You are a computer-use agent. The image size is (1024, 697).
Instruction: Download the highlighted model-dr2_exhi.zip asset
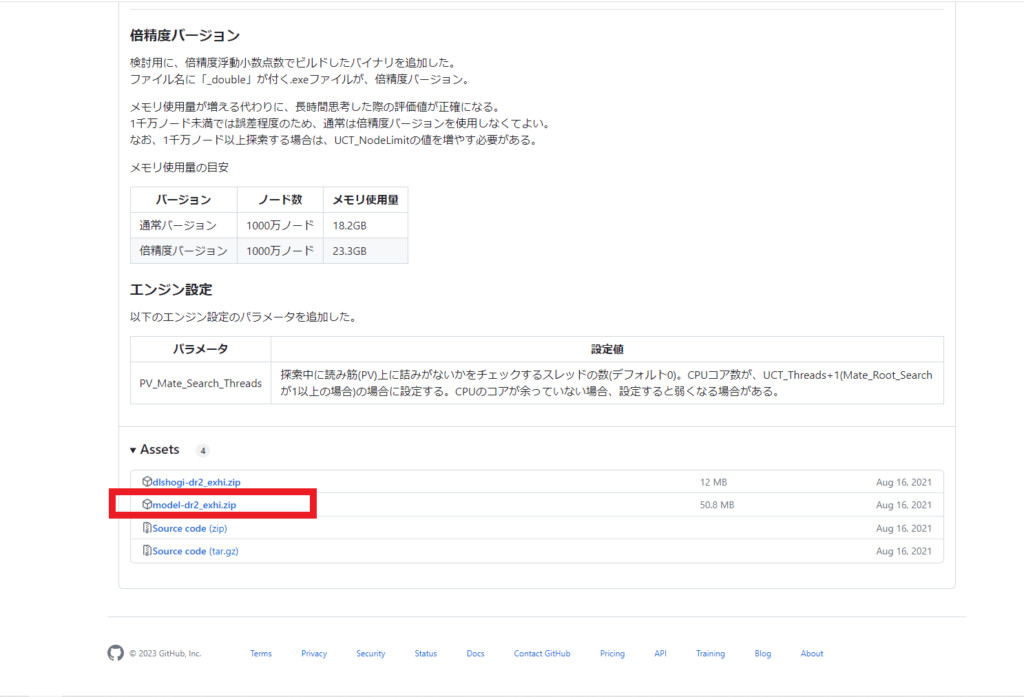(x=197, y=505)
